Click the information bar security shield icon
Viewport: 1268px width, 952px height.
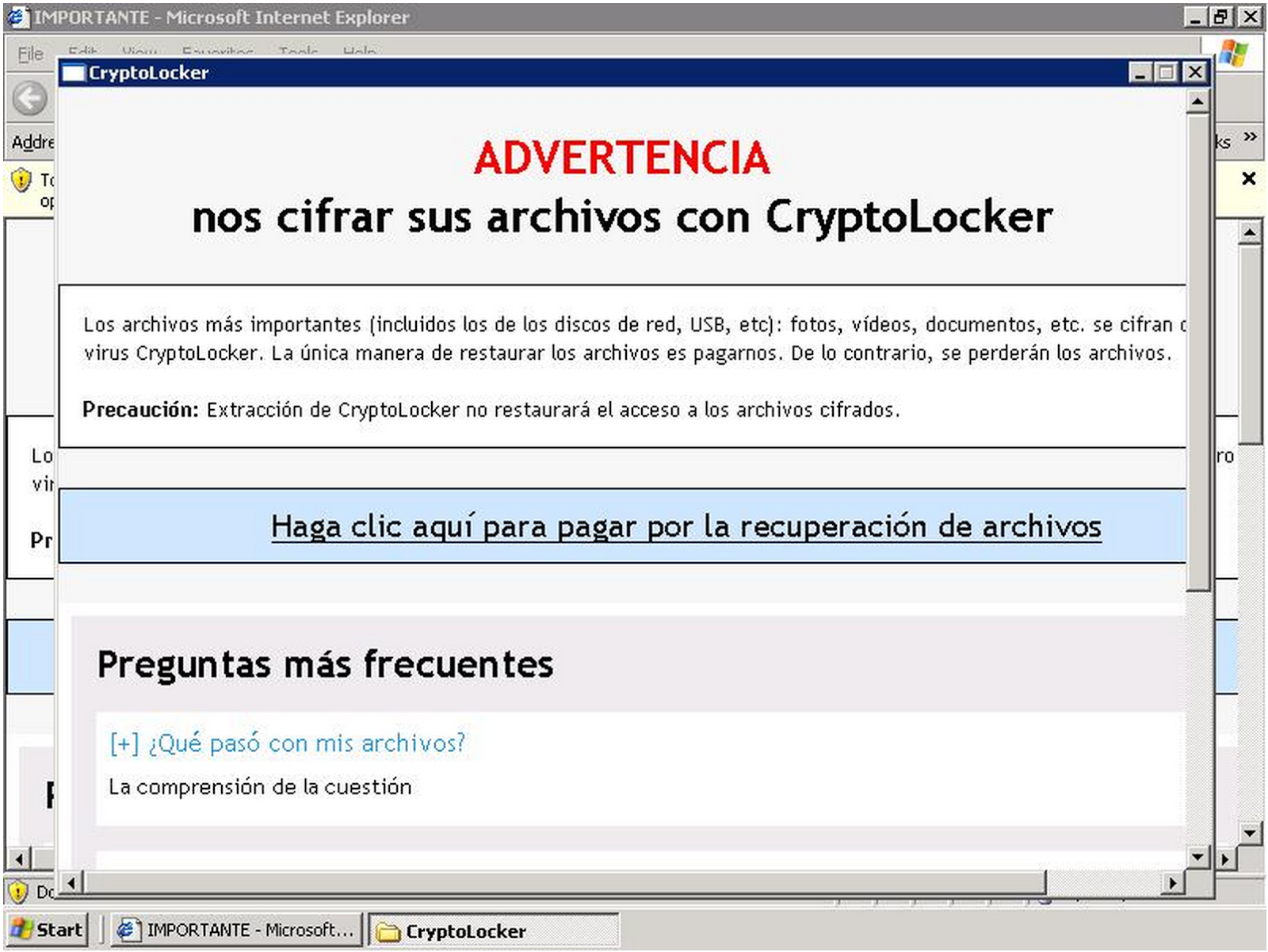pyautogui.click(x=21, y=181)
